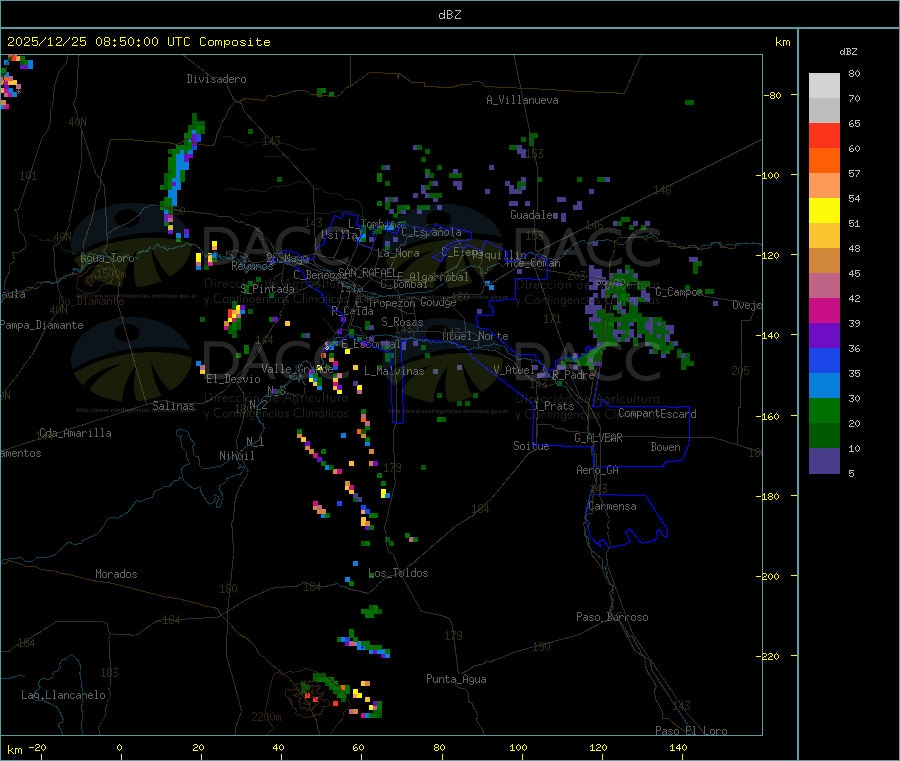Click the 'Atuel_Norte' place label

click(475, 336)
